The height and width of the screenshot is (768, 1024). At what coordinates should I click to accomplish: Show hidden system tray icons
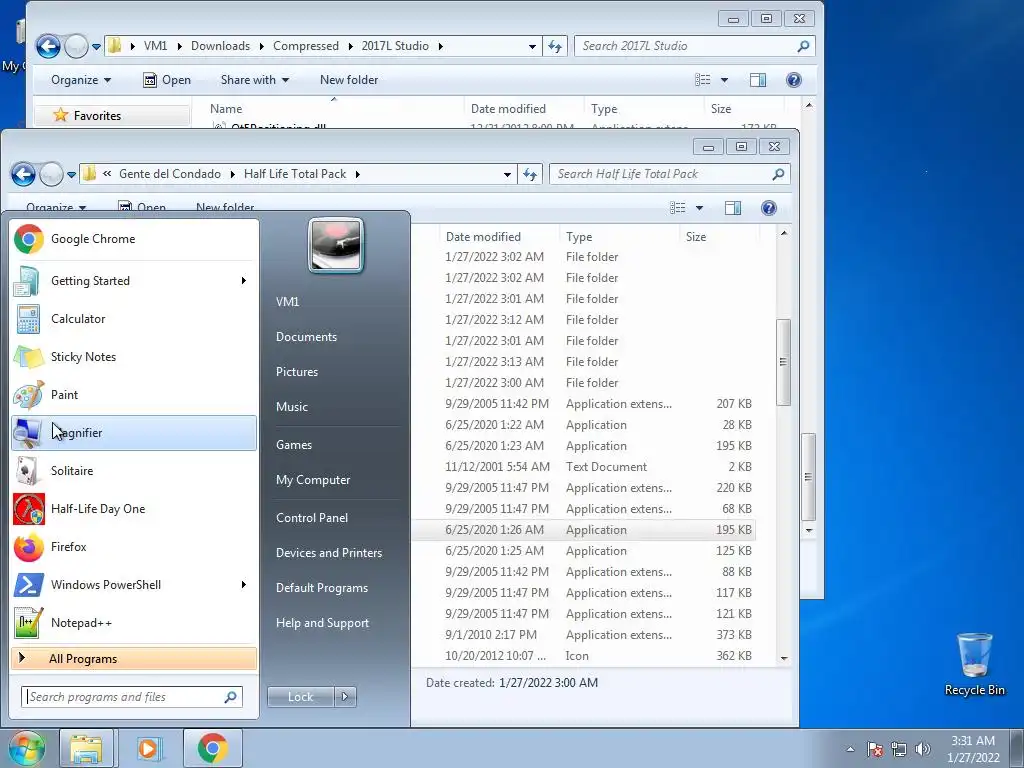tap(850, 749)
